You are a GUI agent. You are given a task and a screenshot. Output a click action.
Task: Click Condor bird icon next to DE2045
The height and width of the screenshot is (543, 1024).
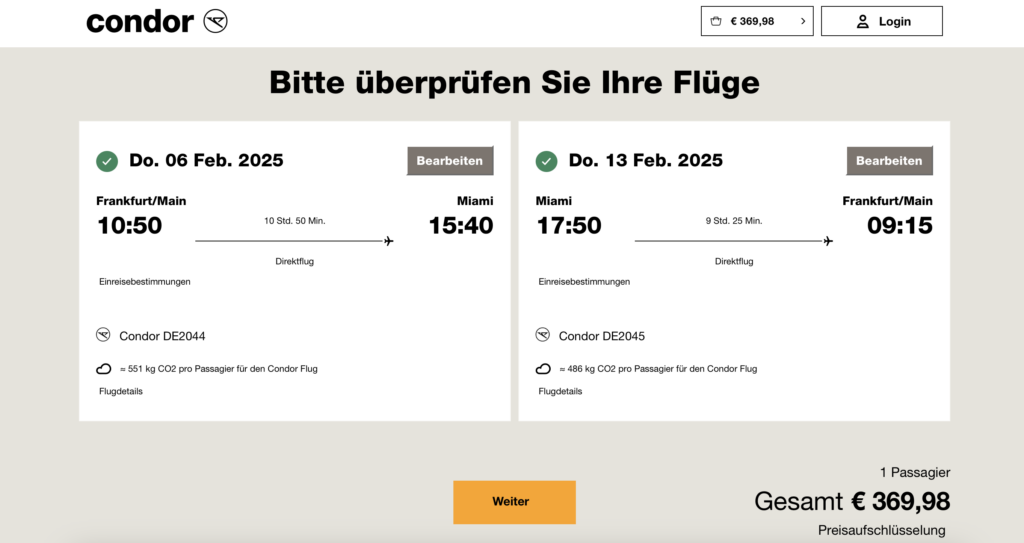tap(543, 335)
